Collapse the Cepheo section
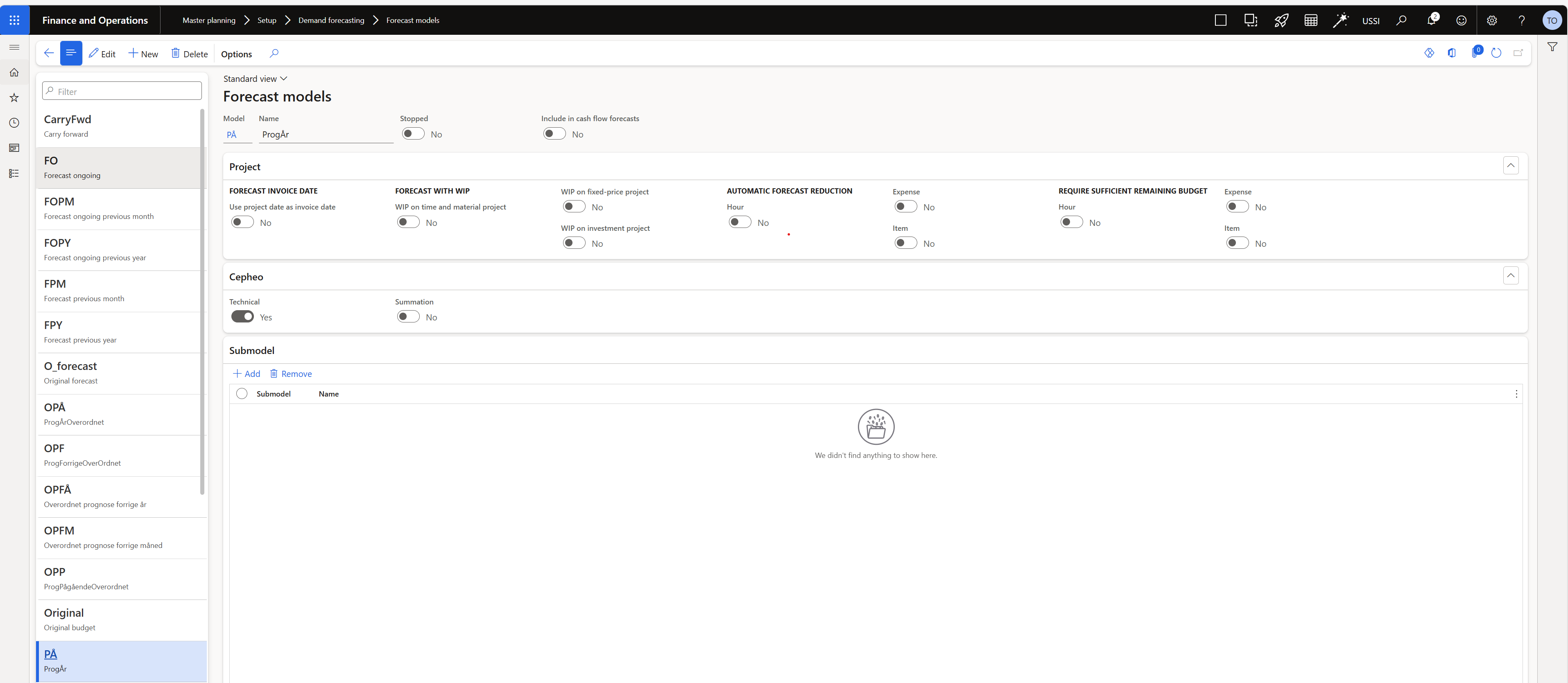 [x=1510, y=275]
